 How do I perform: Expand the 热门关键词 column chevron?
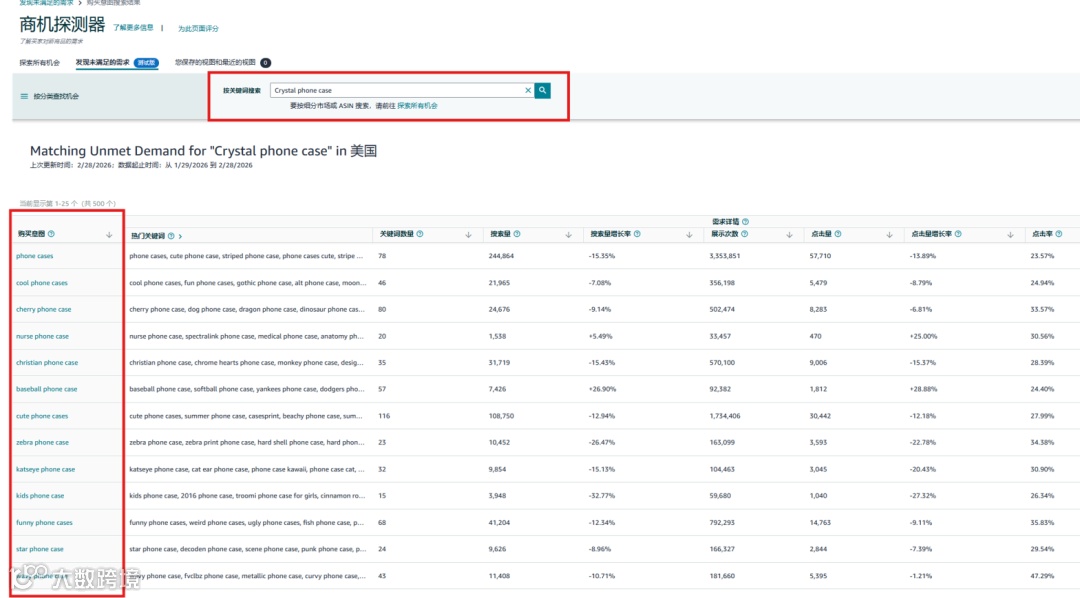point(180,236)
